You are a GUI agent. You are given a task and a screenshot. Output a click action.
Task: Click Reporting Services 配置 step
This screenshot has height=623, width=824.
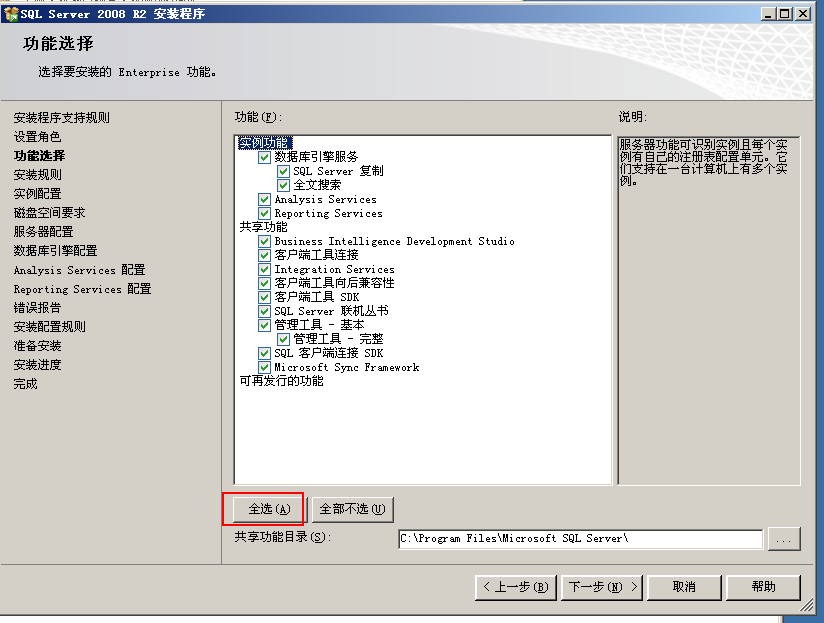(x=83, y=289)
